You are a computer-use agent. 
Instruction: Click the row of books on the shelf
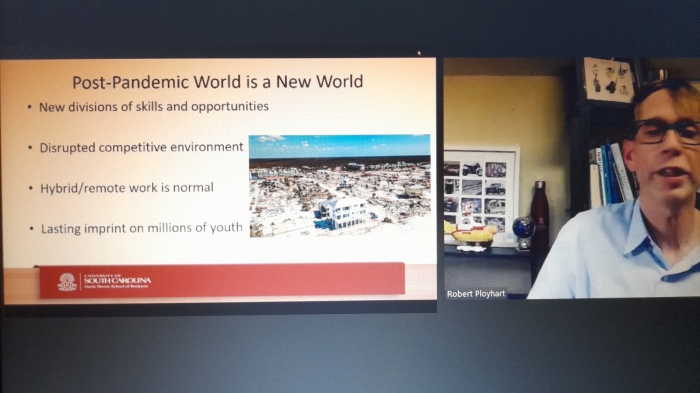coord(612,175)
